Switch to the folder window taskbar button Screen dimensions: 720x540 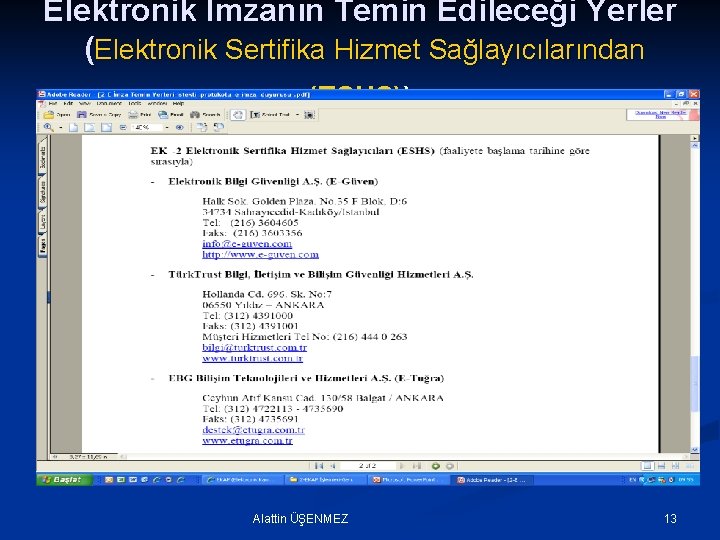click(x=324, y=480)
